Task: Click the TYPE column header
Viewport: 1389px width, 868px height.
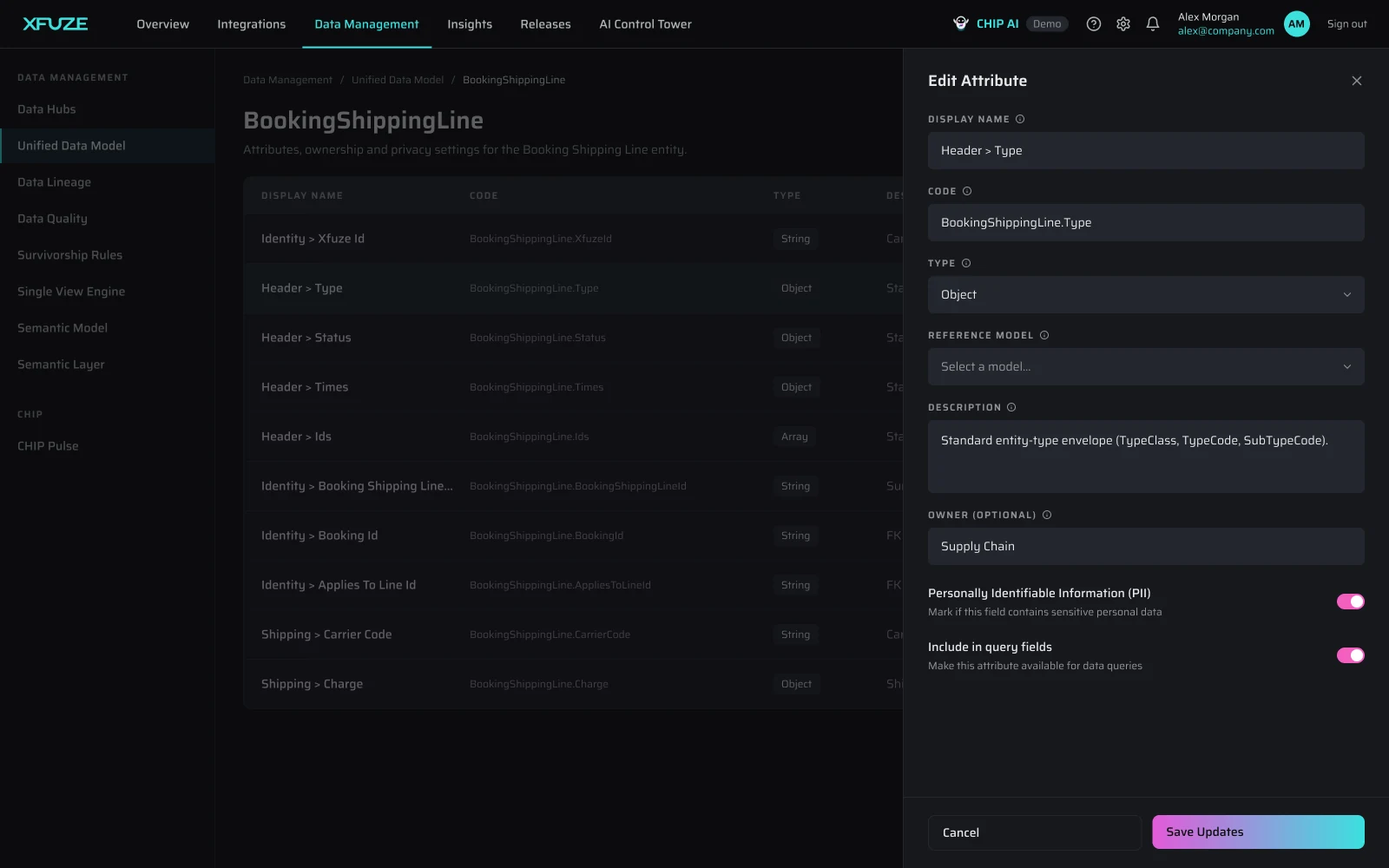Action: [787, 195]
